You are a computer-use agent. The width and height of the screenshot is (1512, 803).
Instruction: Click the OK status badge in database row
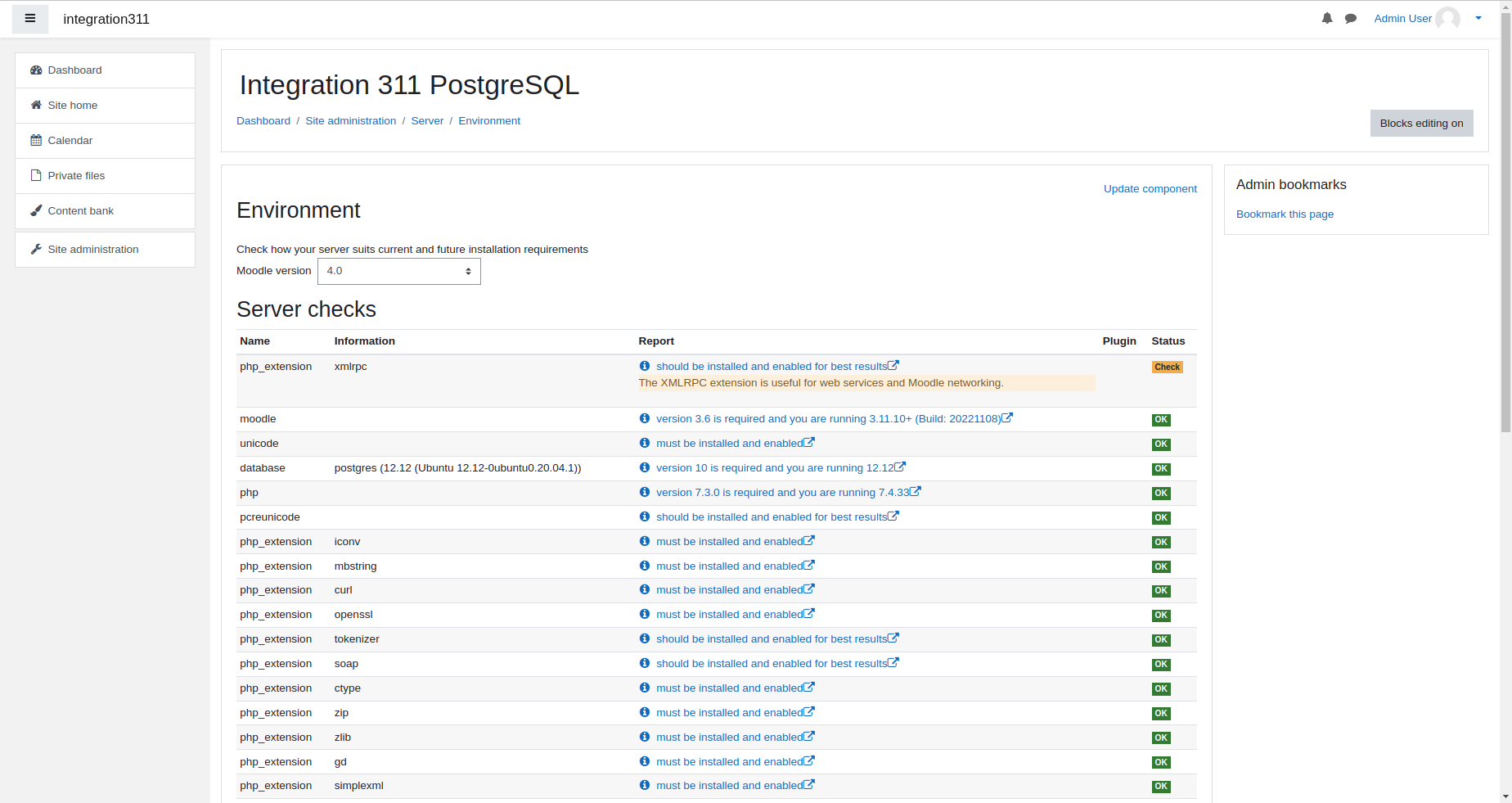click(1161, 469)
